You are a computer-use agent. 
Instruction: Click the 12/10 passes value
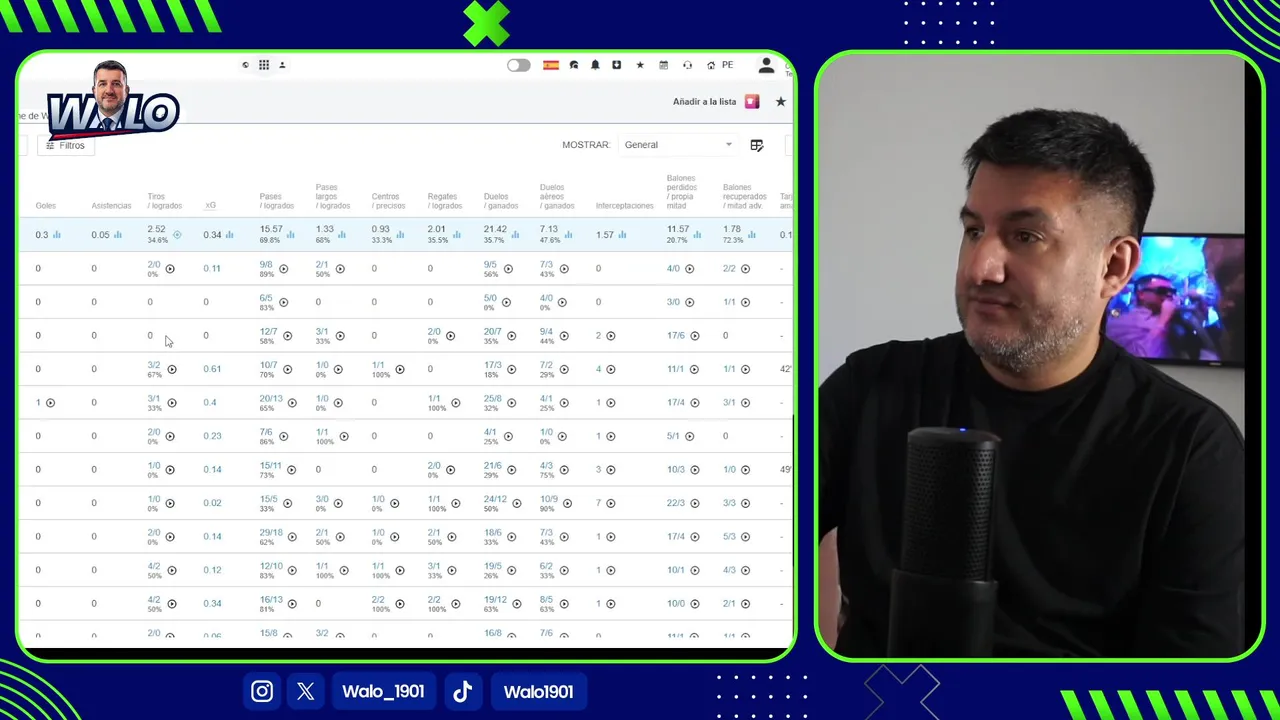271,566
